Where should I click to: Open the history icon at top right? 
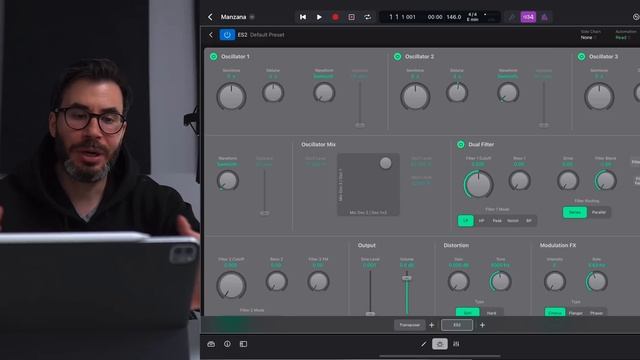point(636,17)
